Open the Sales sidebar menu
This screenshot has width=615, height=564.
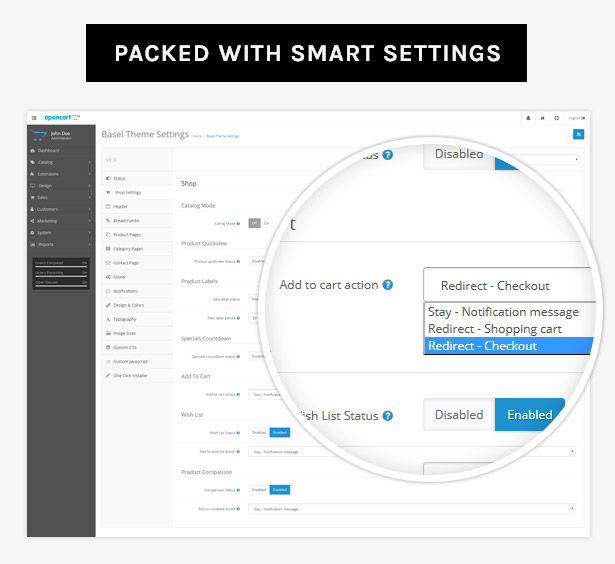[x=61, y=197]
